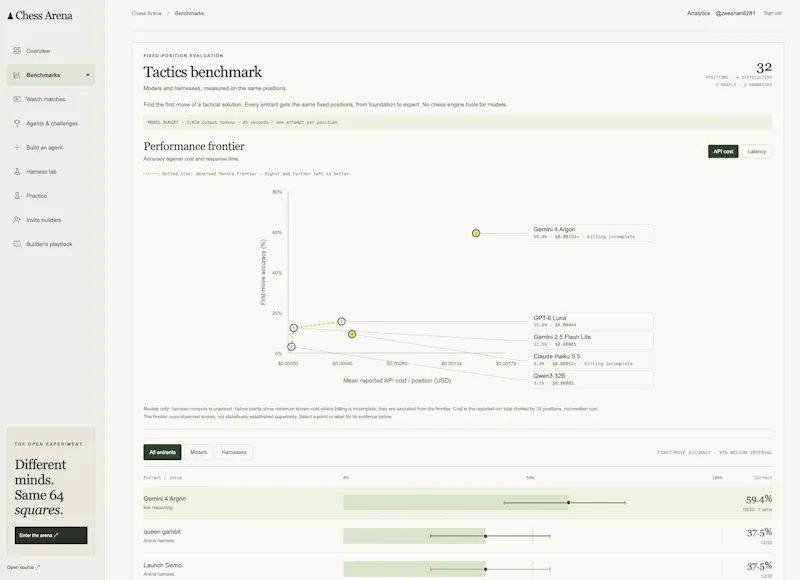This screenshot has width=800, height=580.
Task: Click the Gemini 2.5 Flash Lite label
Action: pos(591,340)
